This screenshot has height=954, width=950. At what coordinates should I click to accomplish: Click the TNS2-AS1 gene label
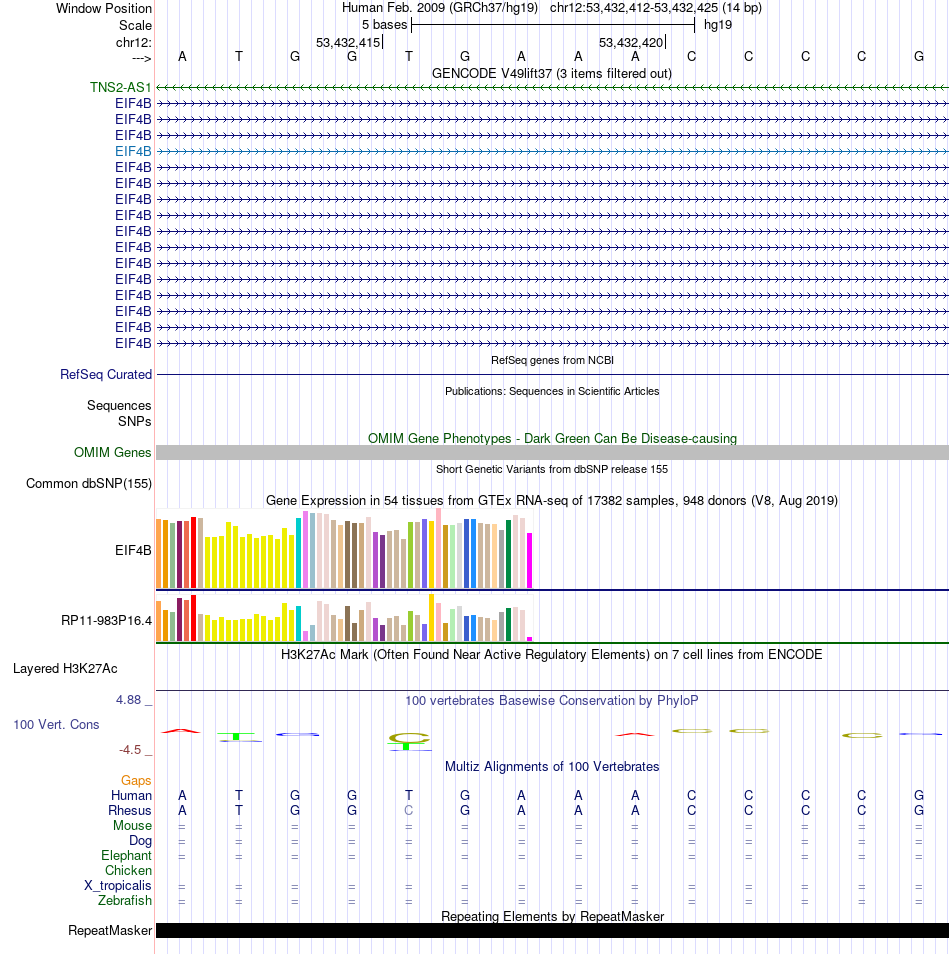pyautogui.click(x=120, y=88)
